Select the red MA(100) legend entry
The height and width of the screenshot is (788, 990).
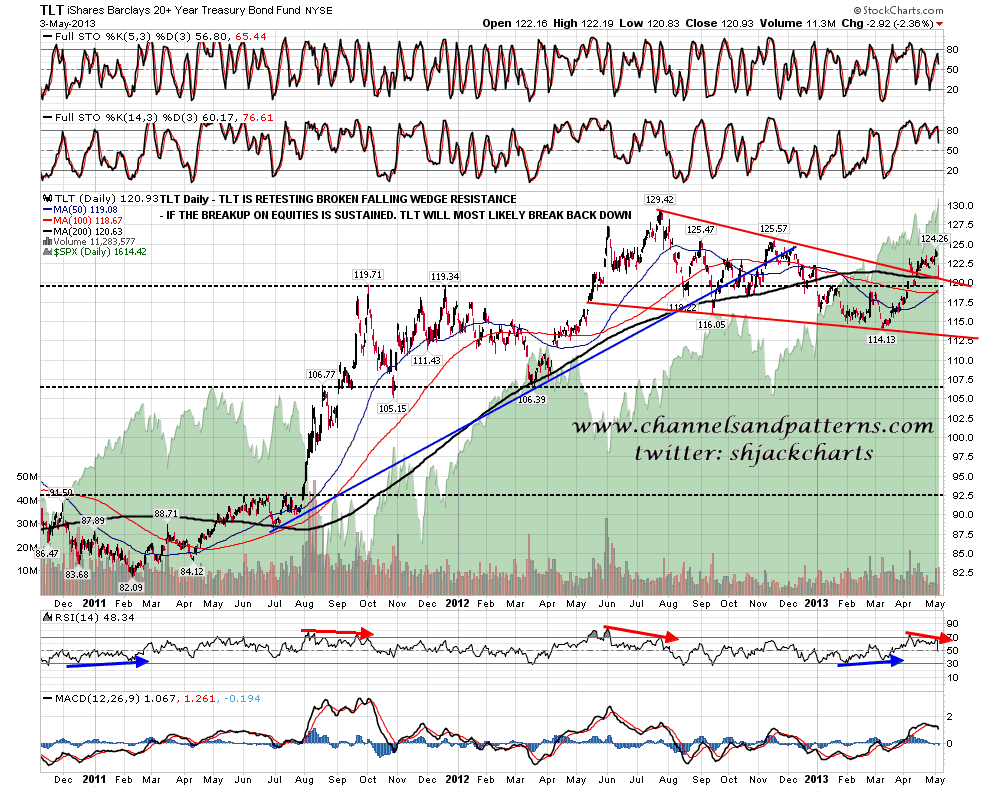coord(82,222)
